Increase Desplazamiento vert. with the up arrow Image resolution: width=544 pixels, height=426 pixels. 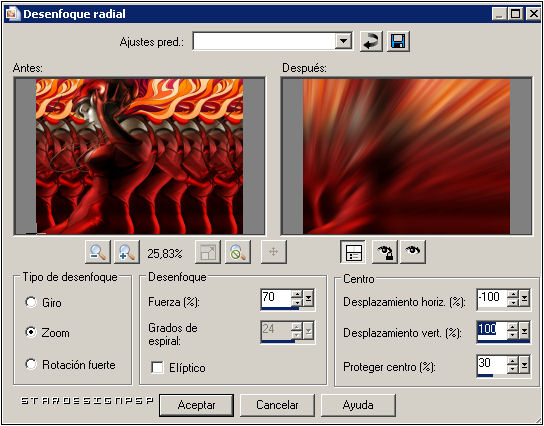pyautogui.click(x=513, y=327)
